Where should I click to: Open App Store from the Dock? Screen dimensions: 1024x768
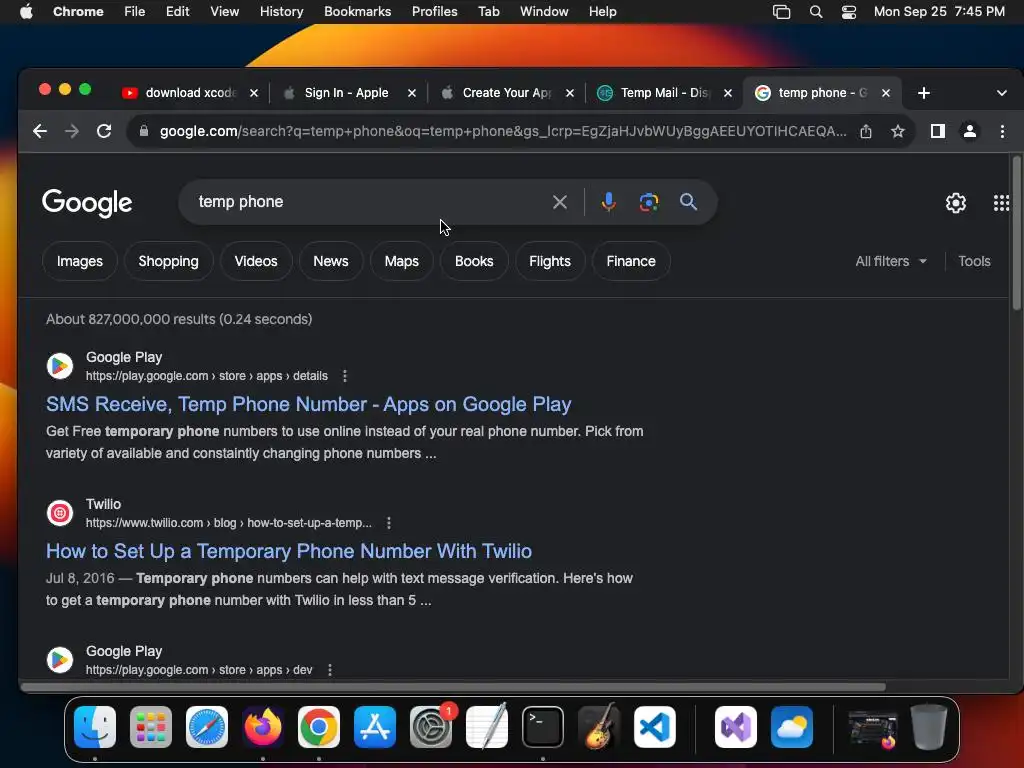pos(375,727)
